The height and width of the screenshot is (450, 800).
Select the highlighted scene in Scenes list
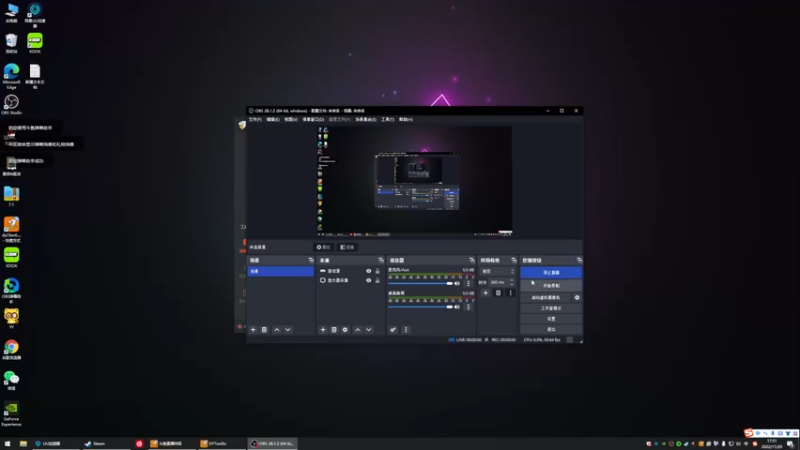click(x=281, y=271)
